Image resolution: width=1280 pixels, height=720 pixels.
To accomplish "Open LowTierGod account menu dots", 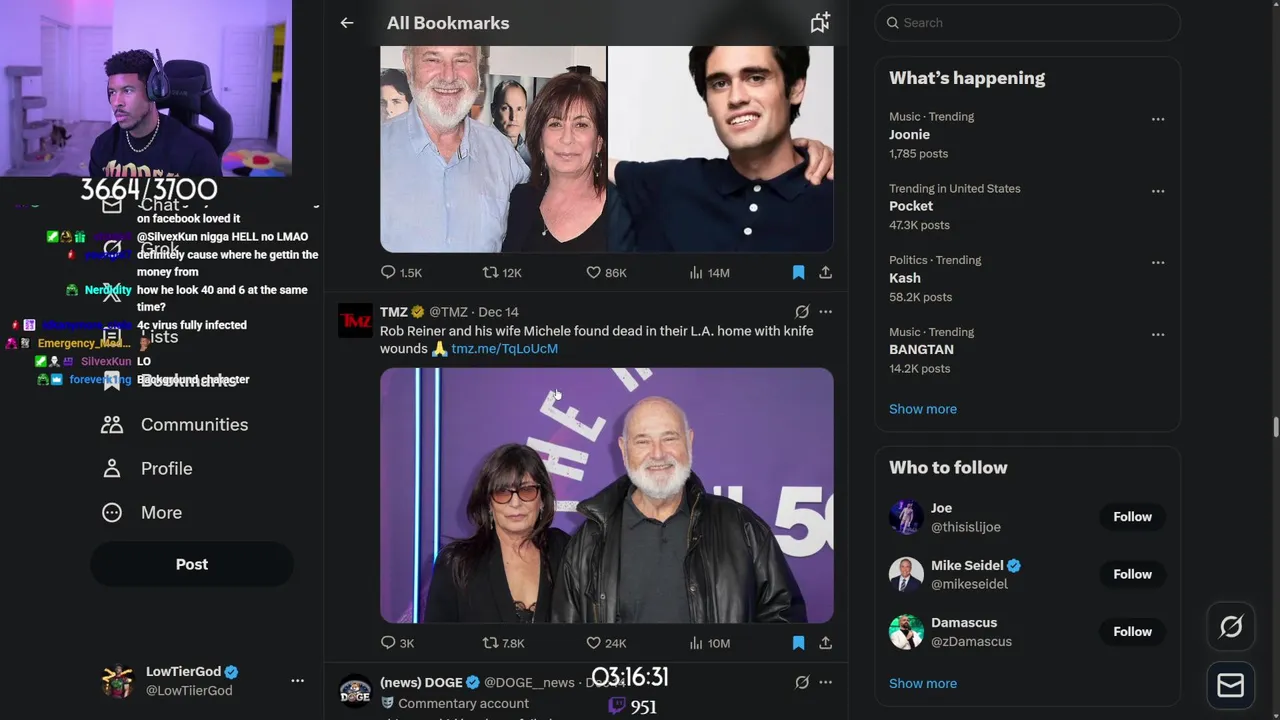I will pos(297,681).
